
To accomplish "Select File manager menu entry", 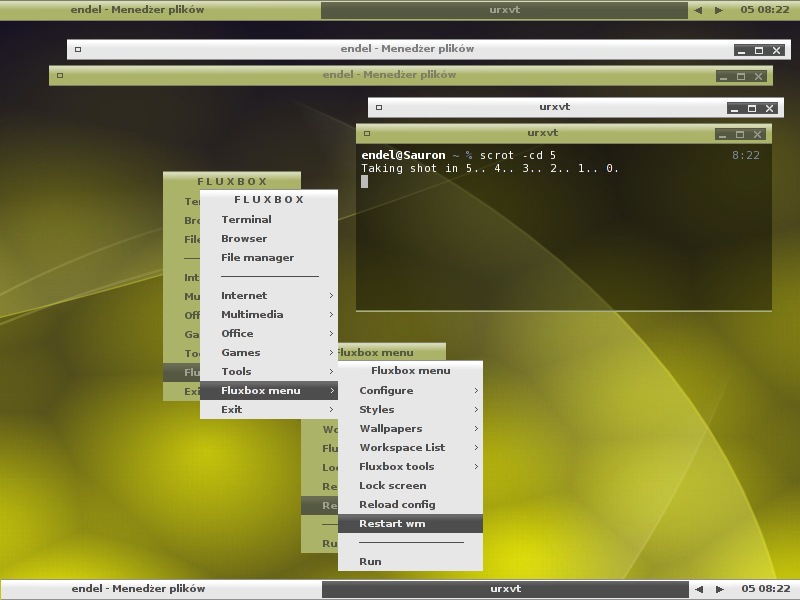I will (x=269, y=258).
